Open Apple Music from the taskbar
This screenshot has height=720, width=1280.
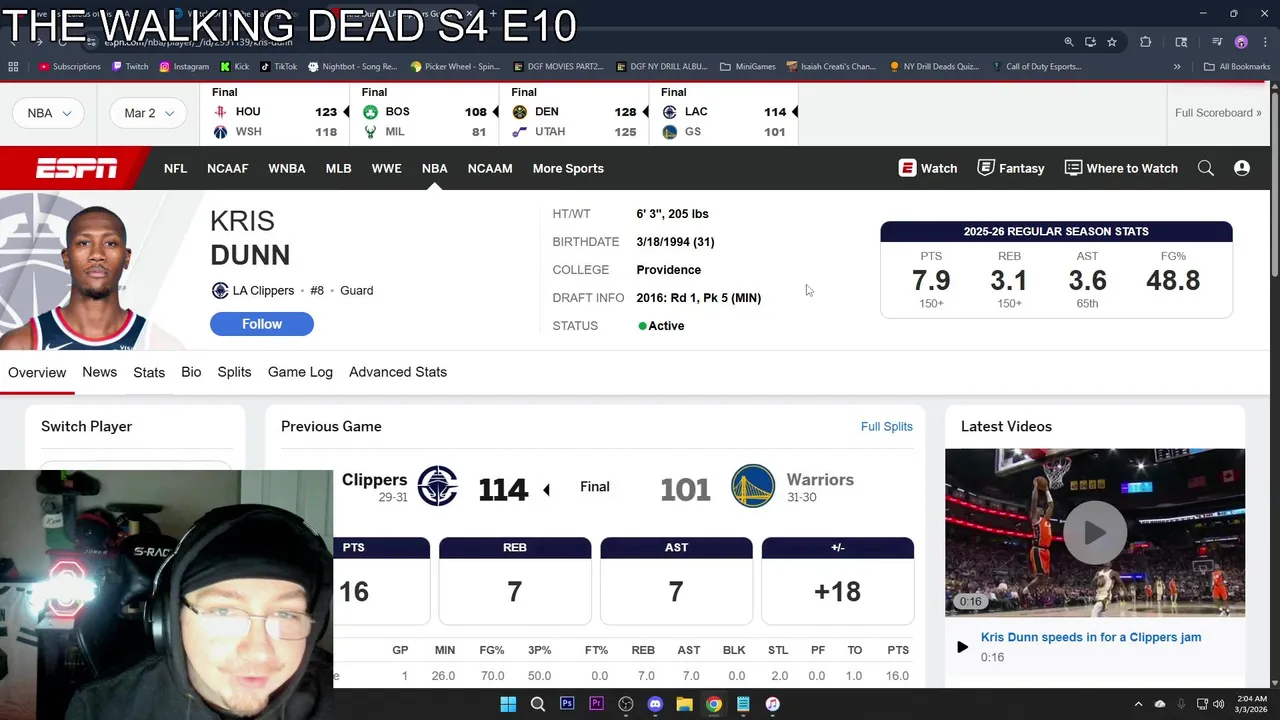773,704
